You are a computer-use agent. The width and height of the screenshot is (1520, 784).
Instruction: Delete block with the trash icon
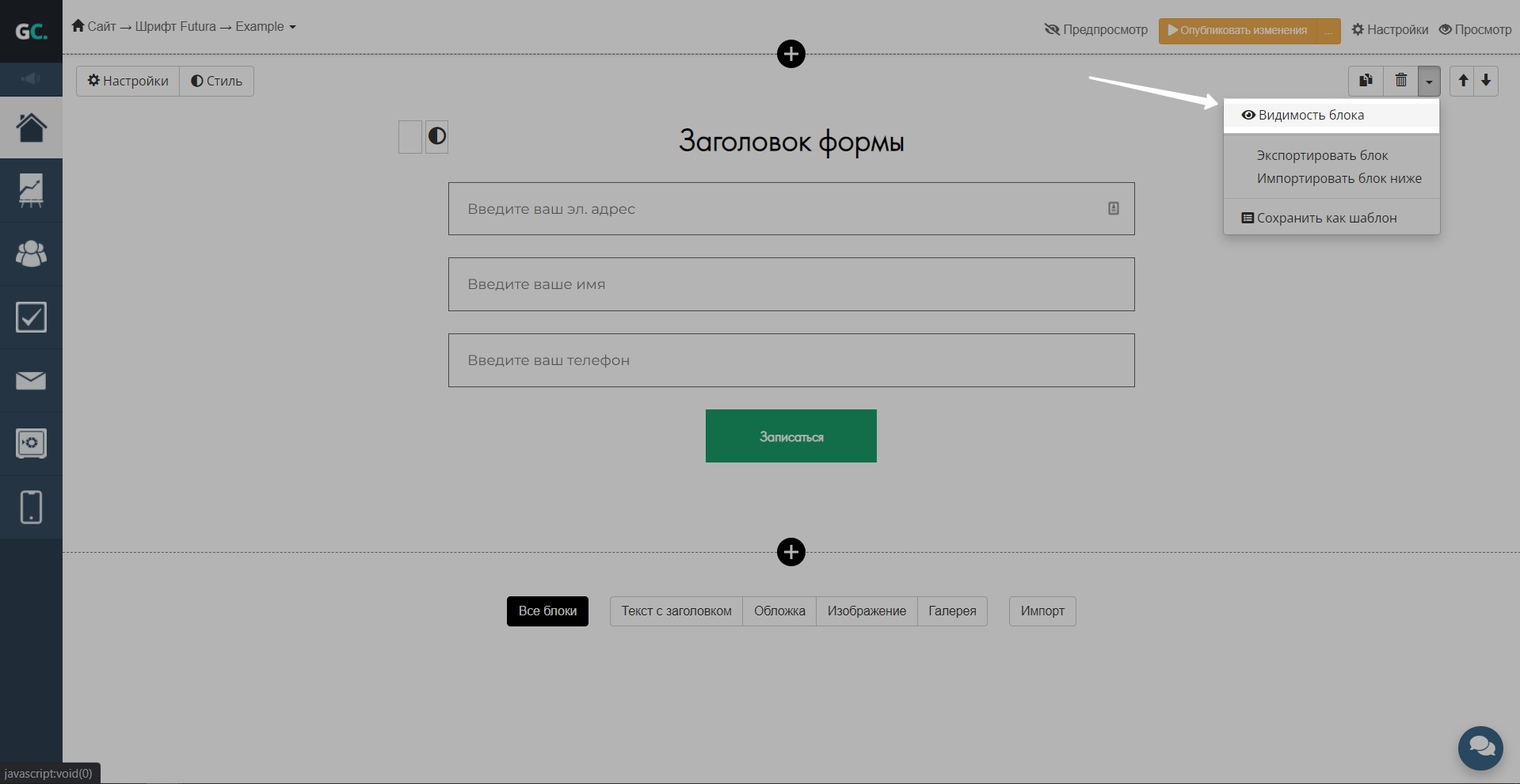click(1400, 81)
